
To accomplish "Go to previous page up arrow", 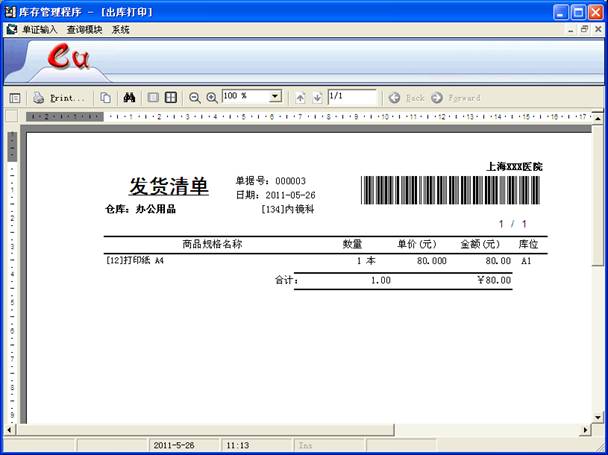I will pos(300,98).
